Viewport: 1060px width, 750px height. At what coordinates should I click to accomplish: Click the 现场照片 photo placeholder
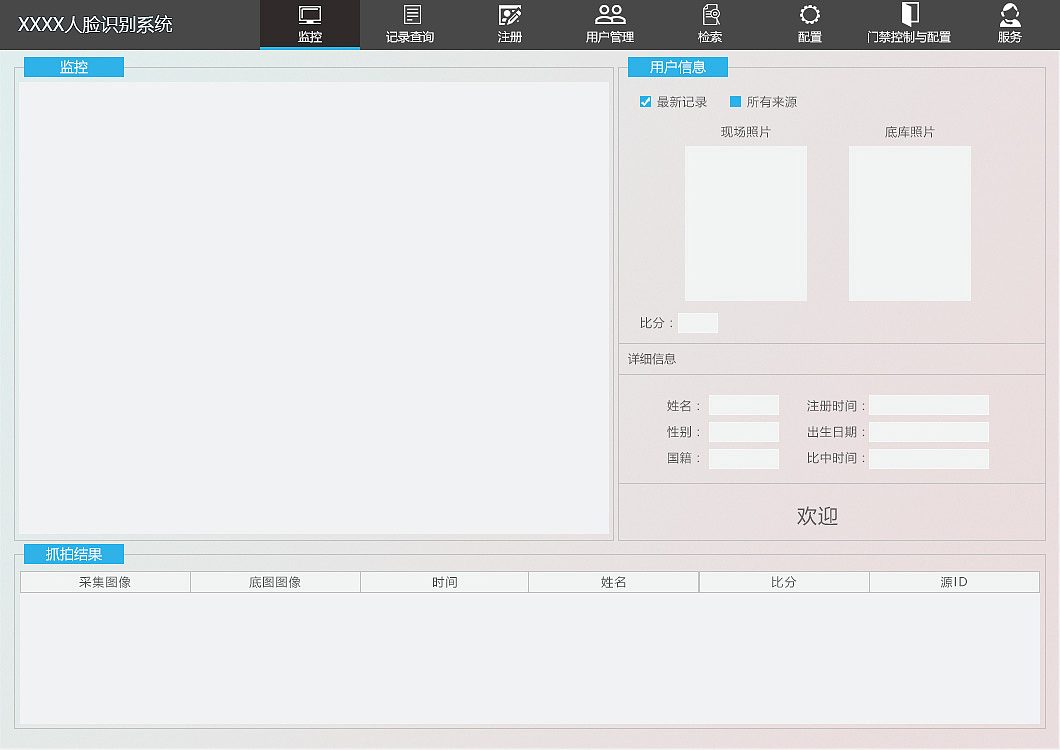pyautogui.click(x=746, y=223)
